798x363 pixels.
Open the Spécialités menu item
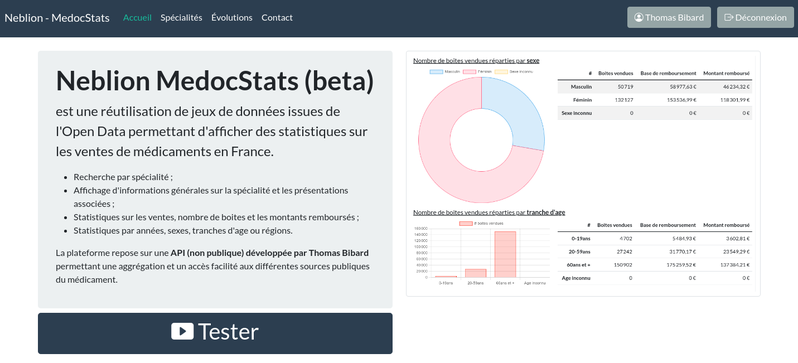[x=181, y=18]
